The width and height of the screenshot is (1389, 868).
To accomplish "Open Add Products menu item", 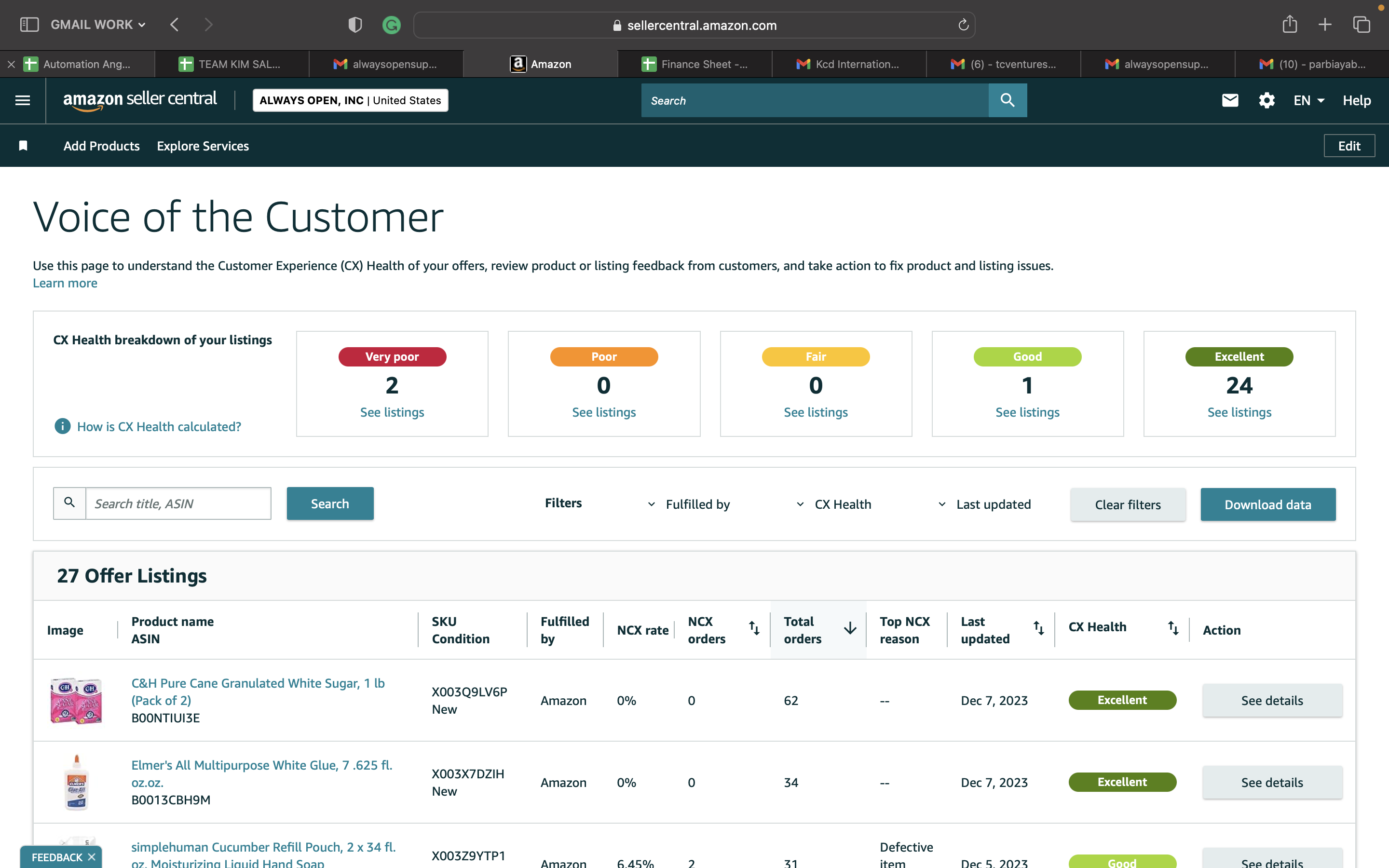I will 102,146.
